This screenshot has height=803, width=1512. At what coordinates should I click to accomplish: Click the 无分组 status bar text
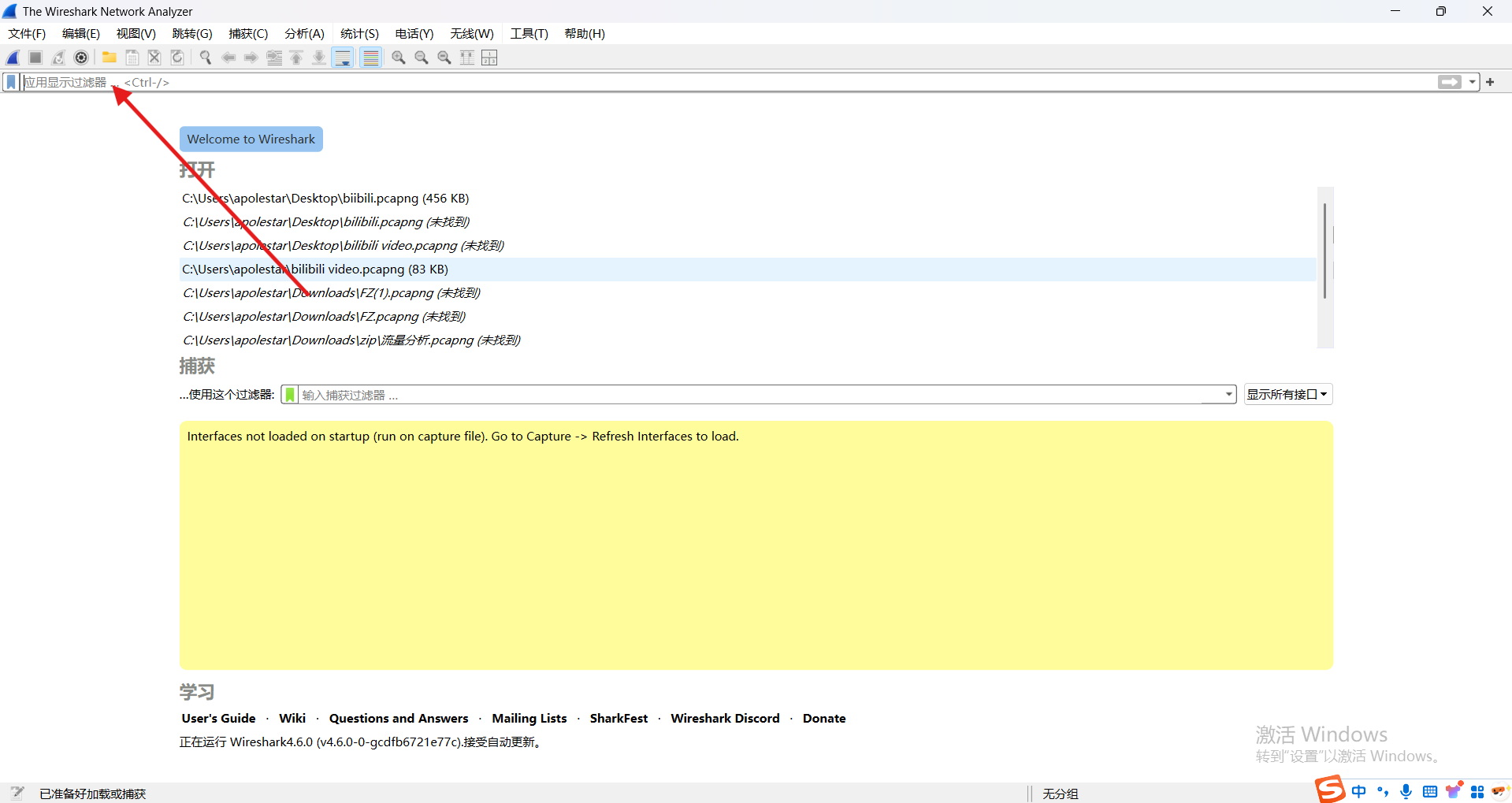click(1061, 794)
